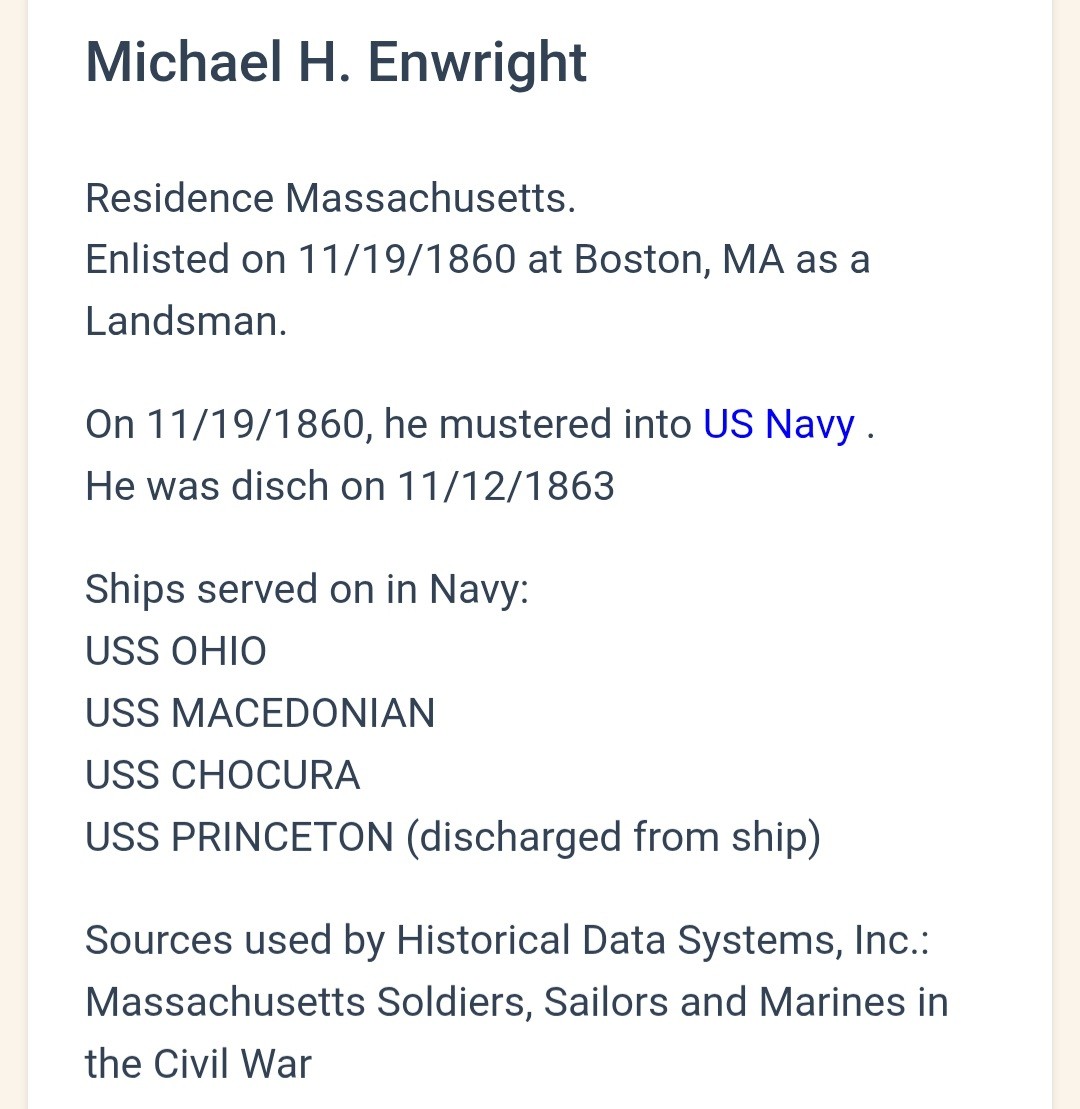Select the 'Ships served on in Navy:' label
1080x1109 pixels.
pyautogui.click(x=306, y=589)
